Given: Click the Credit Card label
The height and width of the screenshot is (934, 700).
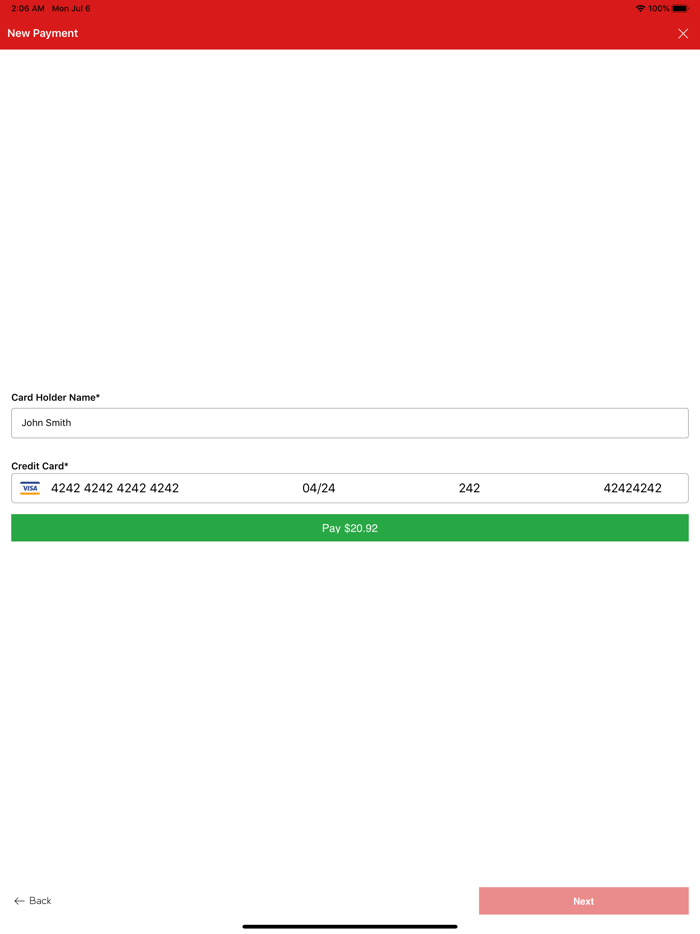Looking at the screenshot, I should tap(40, 466).
